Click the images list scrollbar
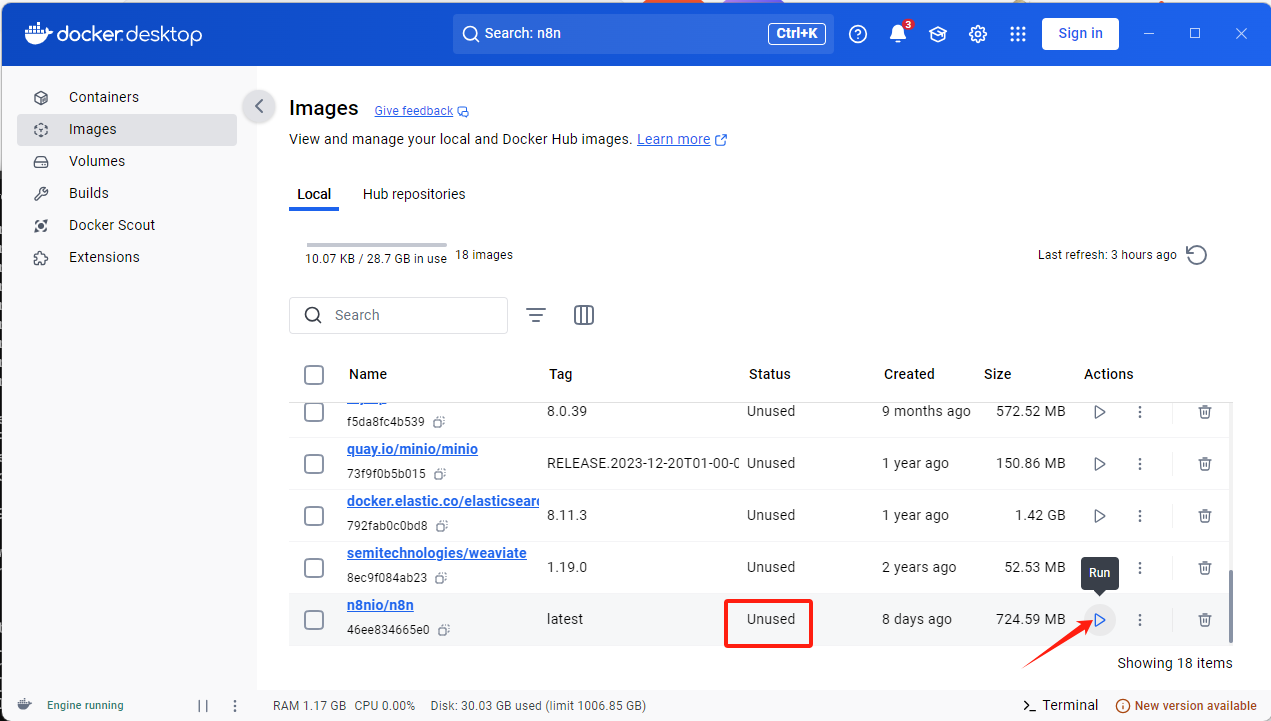 (1231, 606)
